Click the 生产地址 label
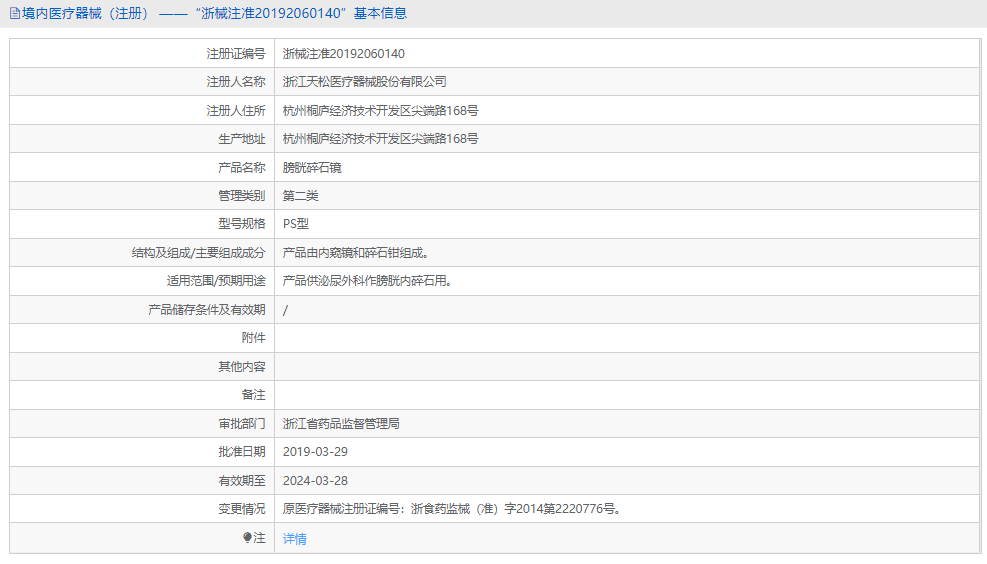The height and width of the screenshot is (564, 987). [242, 138]
